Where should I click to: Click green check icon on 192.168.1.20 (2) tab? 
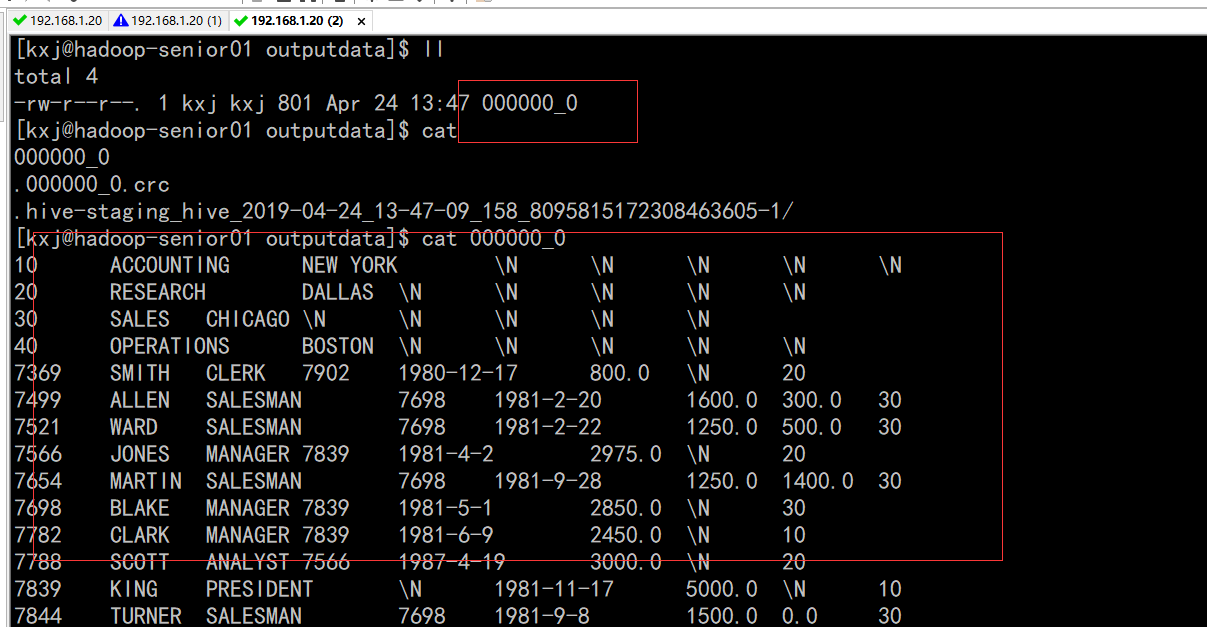point(241,20)
